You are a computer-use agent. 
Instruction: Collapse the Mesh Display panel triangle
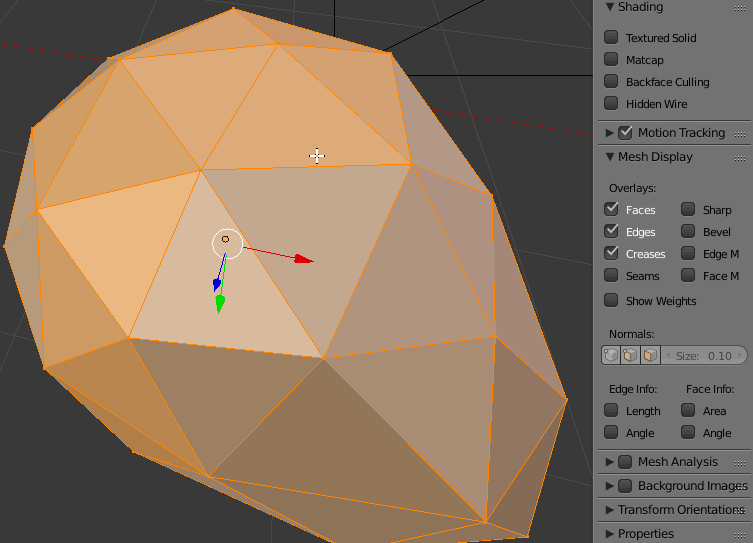coord(610,157)
